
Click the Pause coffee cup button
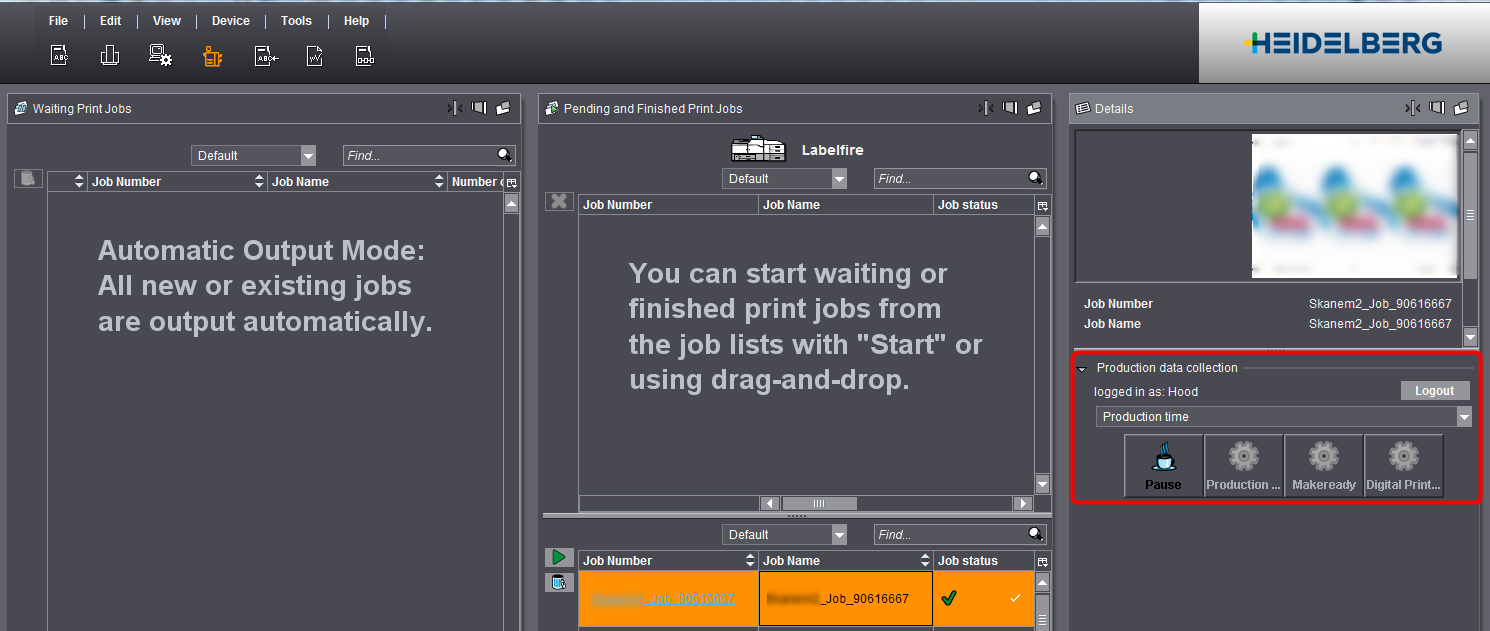(x=1163, y=466)
